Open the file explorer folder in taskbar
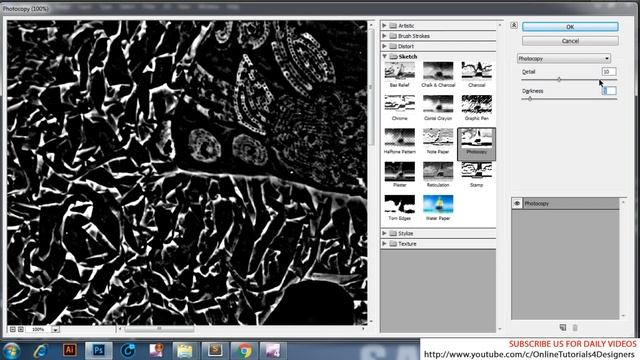Image resolution: width=640 pixels, height=360 pixels. point(184,351)
